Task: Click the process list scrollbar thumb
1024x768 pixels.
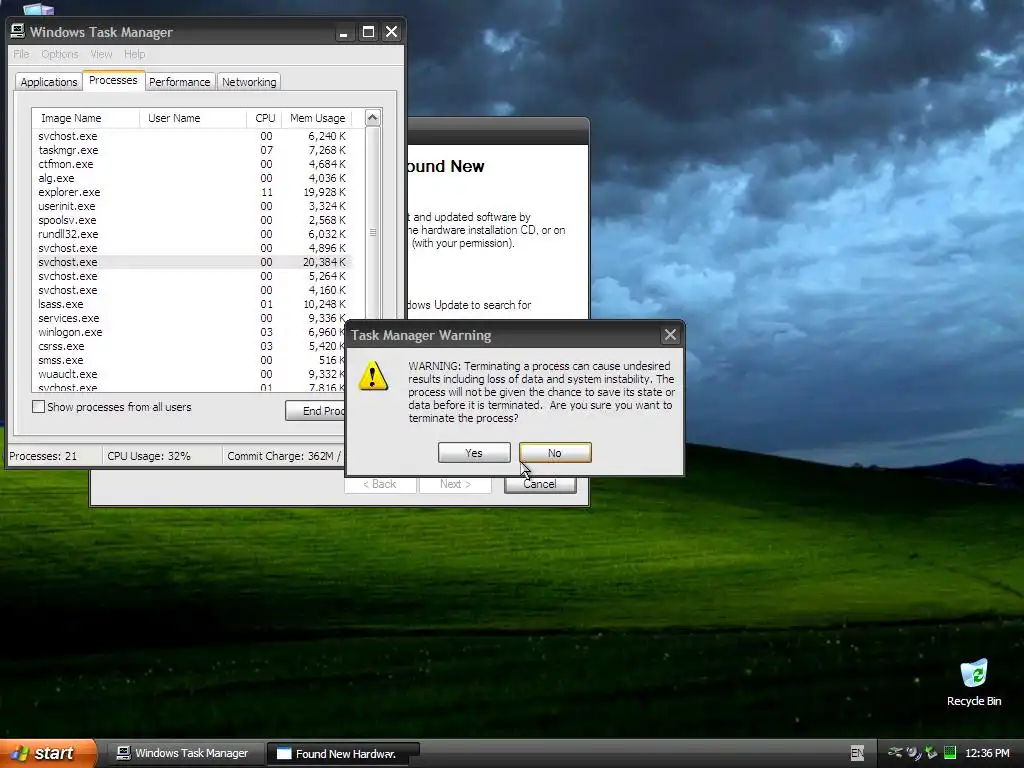Action: pos(372,232)
